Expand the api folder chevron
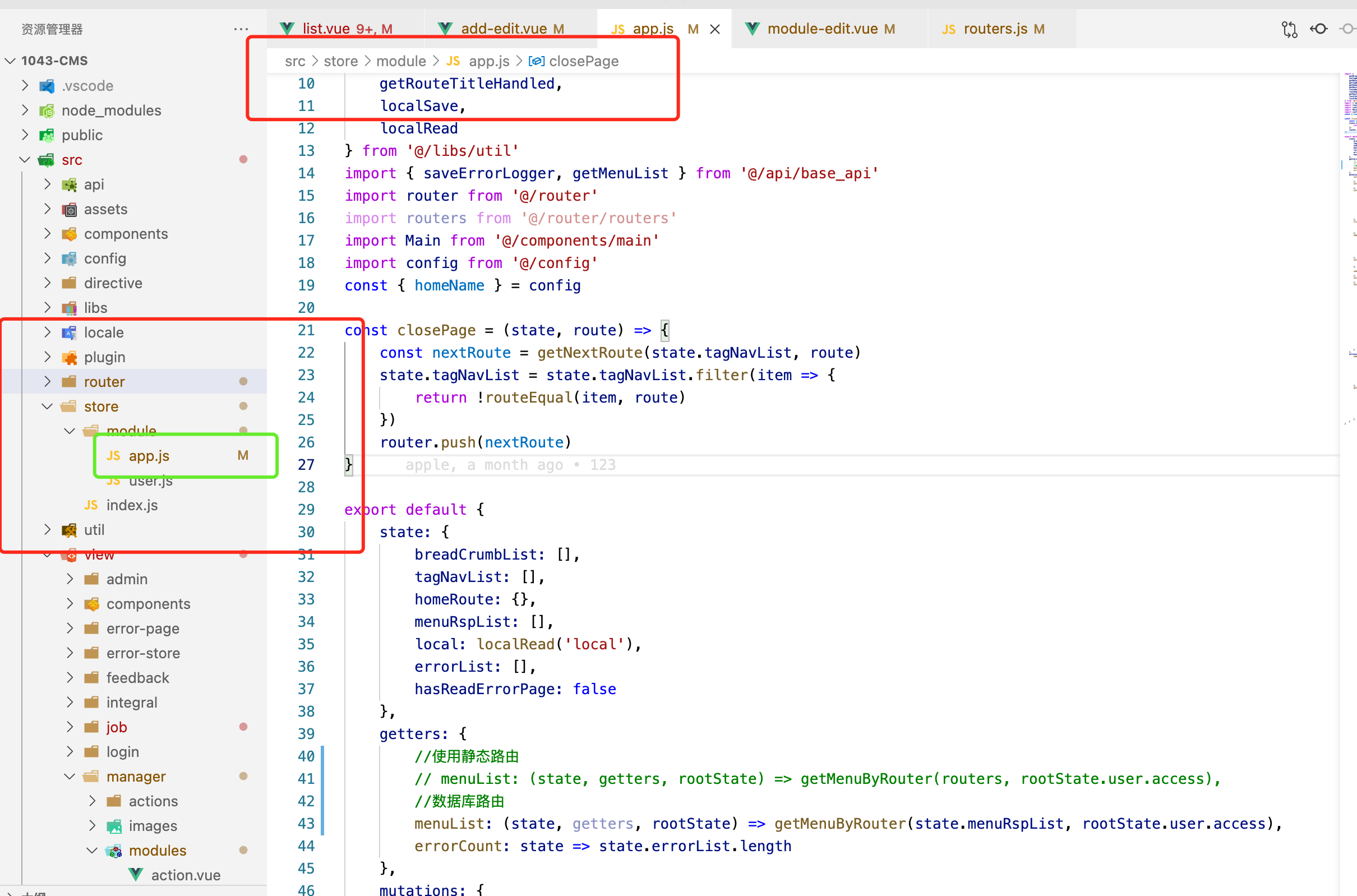The width and height of the screenshot is (1357, 896). tap(48, 184)
